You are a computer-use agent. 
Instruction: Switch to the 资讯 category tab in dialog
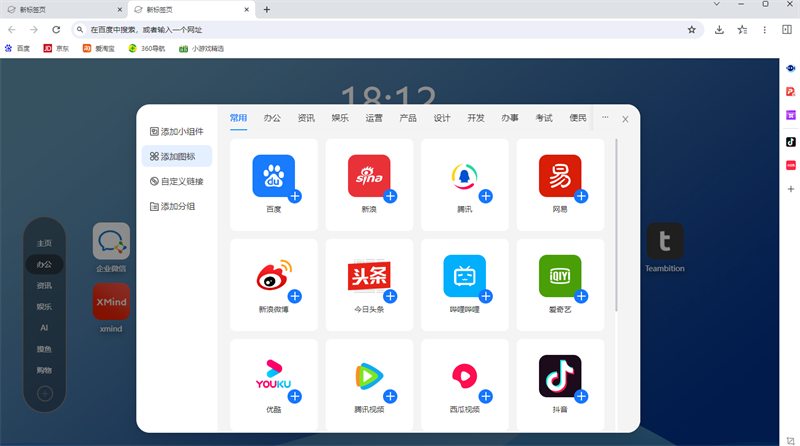[x=306, y=118]
